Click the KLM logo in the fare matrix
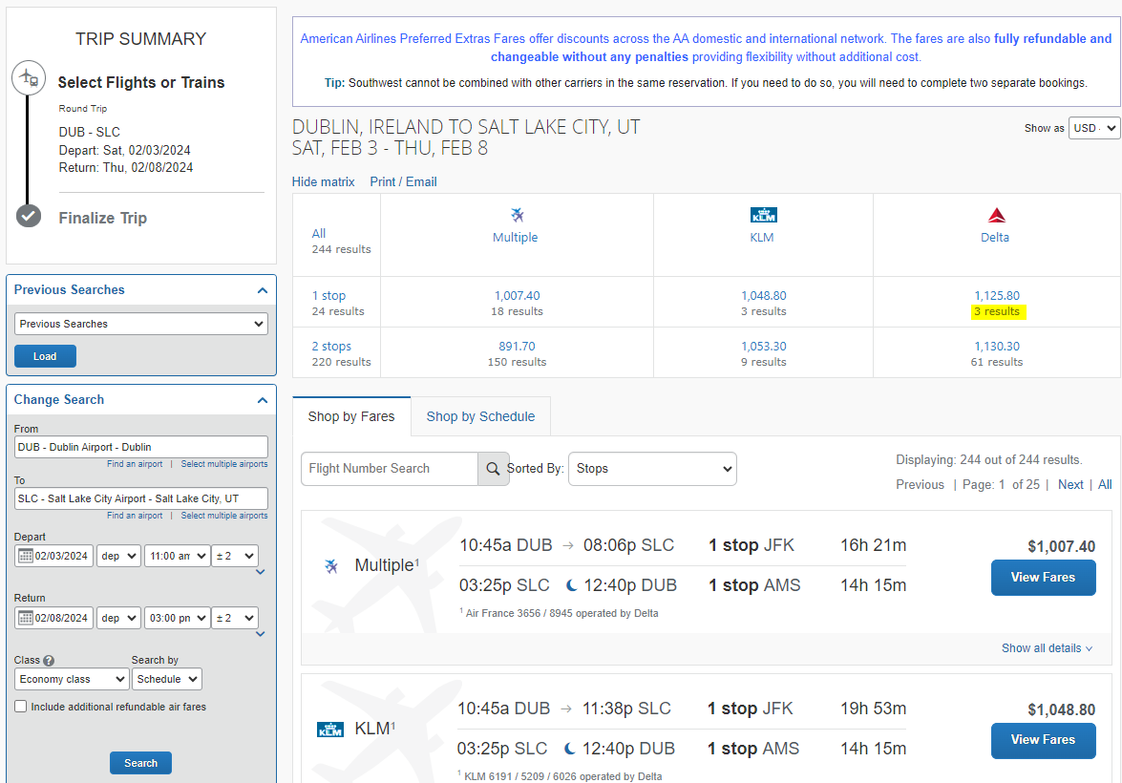This screenshot has height=783, width=1122. tap(764, 215)
